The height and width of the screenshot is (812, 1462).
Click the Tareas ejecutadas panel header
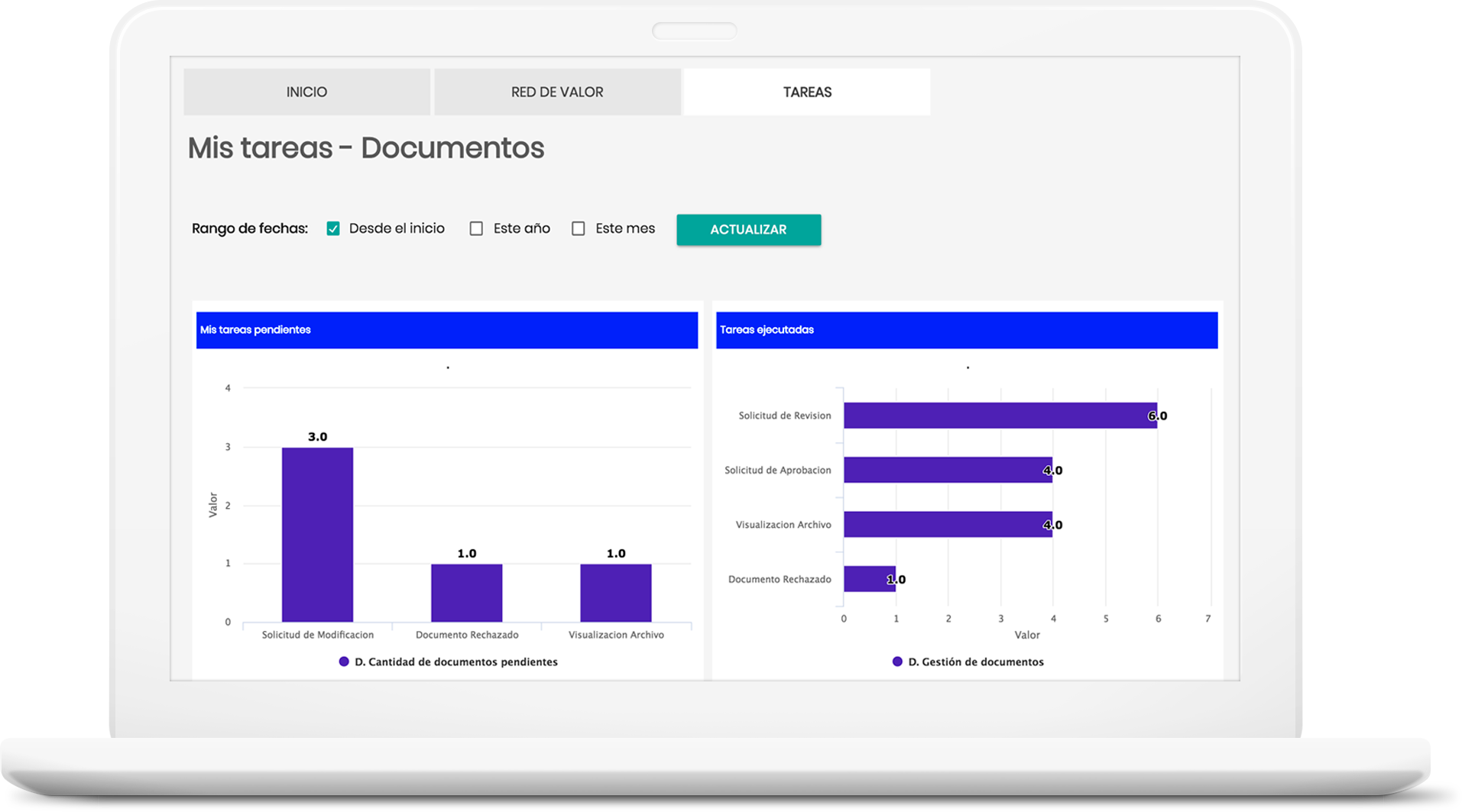coord(966,330)
